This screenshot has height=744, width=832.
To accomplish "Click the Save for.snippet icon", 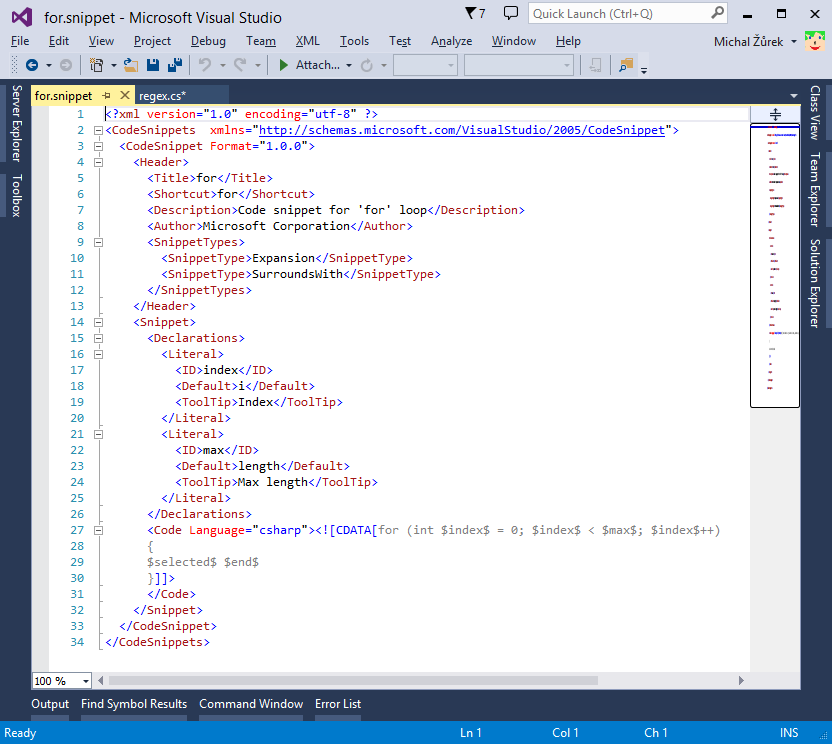I will (x=153, y=63).
